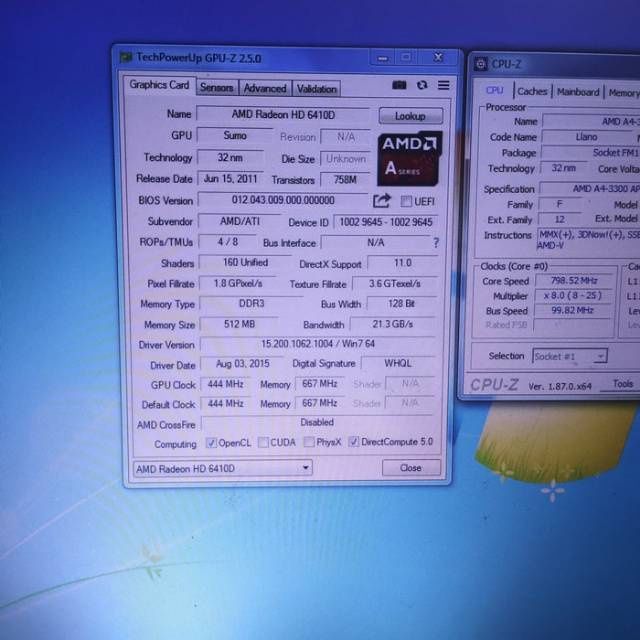Click the CPU-Z title bar app icon
This screenshot has width=640, height=640.
(x=481, y=64)
